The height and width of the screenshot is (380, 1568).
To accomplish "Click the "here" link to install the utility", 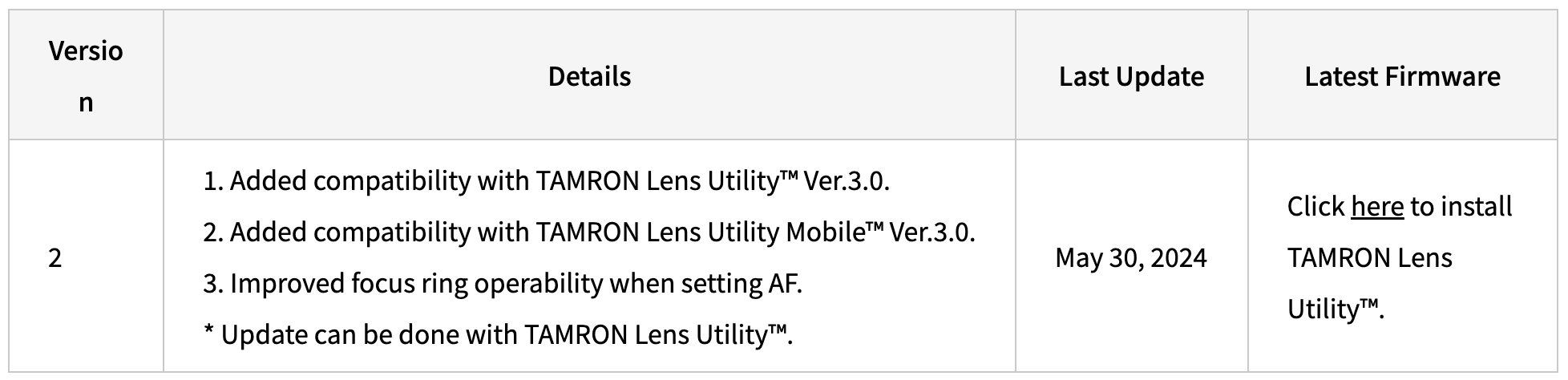I will pyautogui.click(x=1376, y=207).
